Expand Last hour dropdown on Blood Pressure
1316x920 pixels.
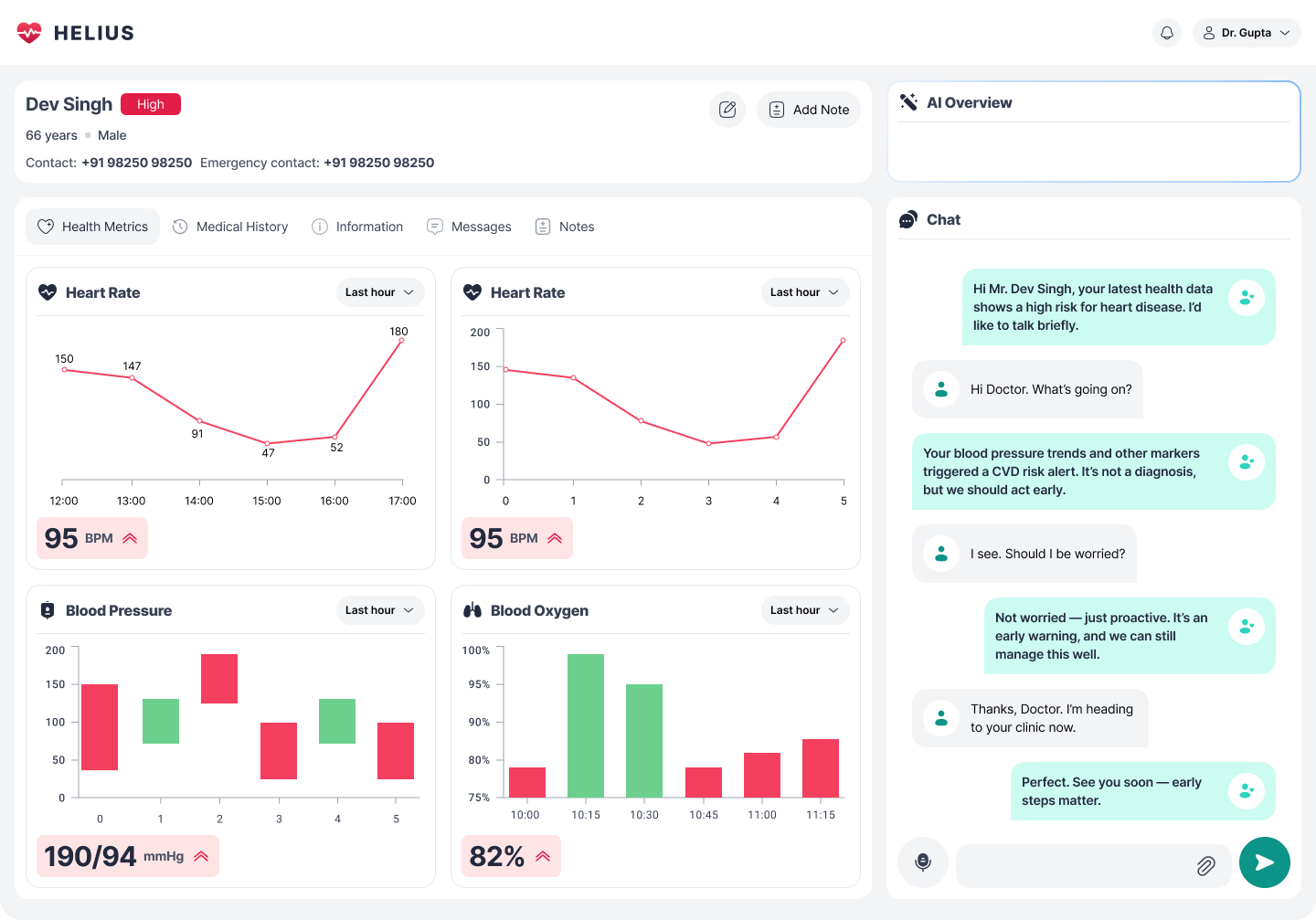(379, 610)
